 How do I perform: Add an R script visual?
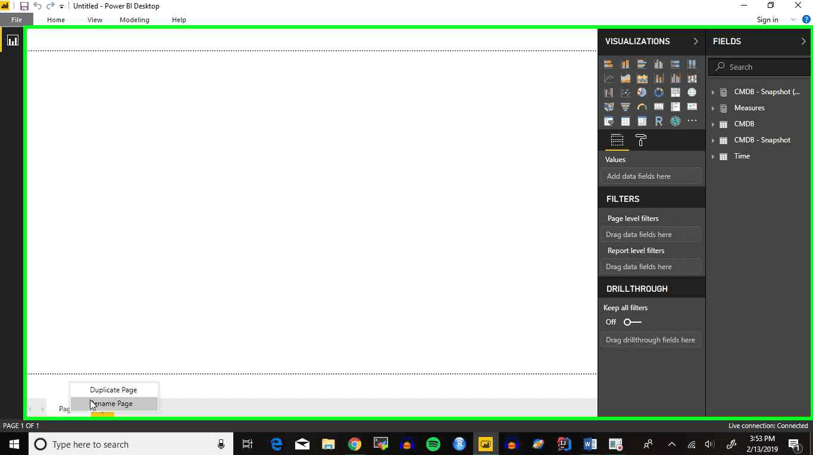pyautogui.click(x=659, y=121)
